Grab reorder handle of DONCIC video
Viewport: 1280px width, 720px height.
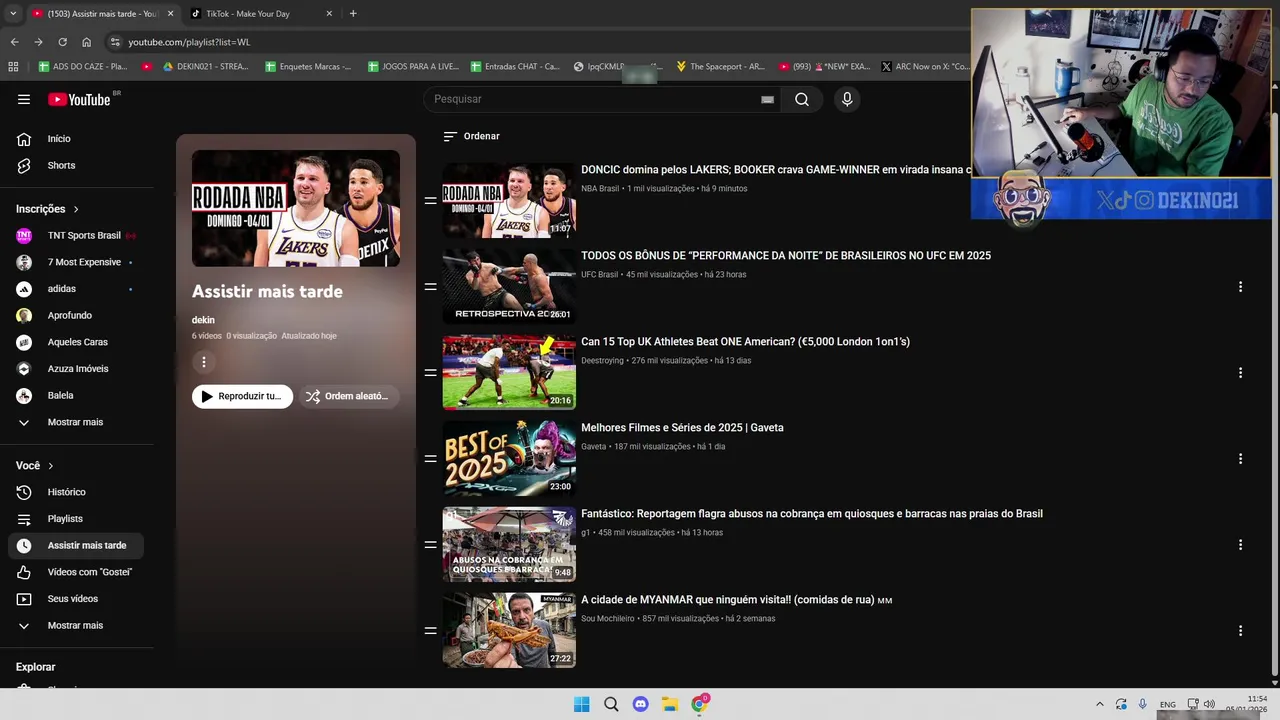(430, 201)
